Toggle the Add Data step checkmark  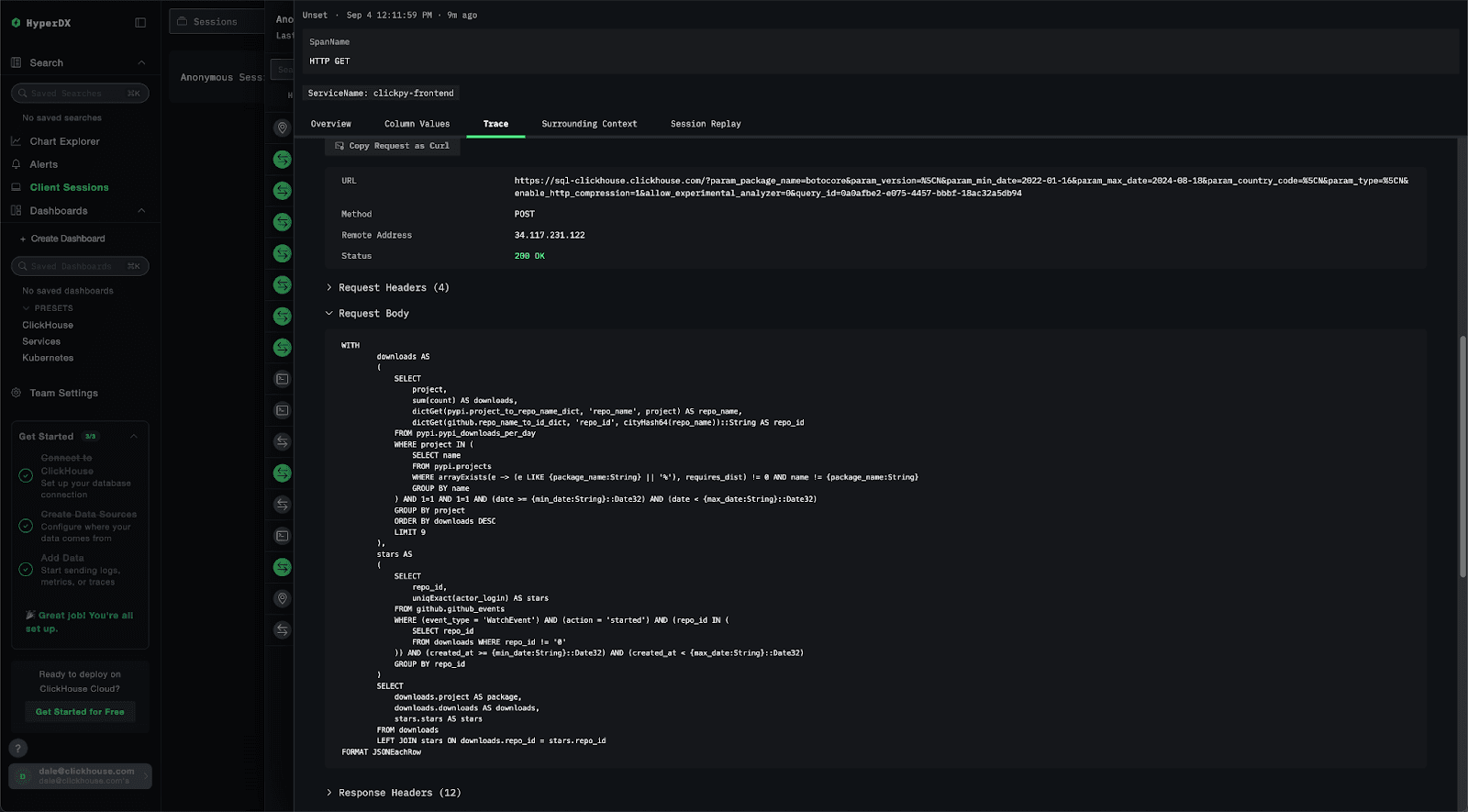[x=27, y=570]
